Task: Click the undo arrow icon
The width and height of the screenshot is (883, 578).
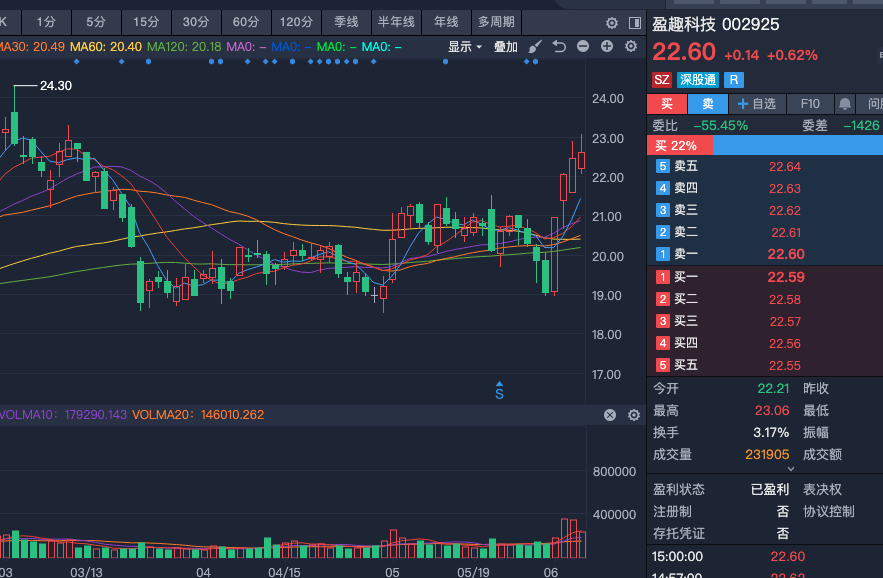Action: [559, 46]
